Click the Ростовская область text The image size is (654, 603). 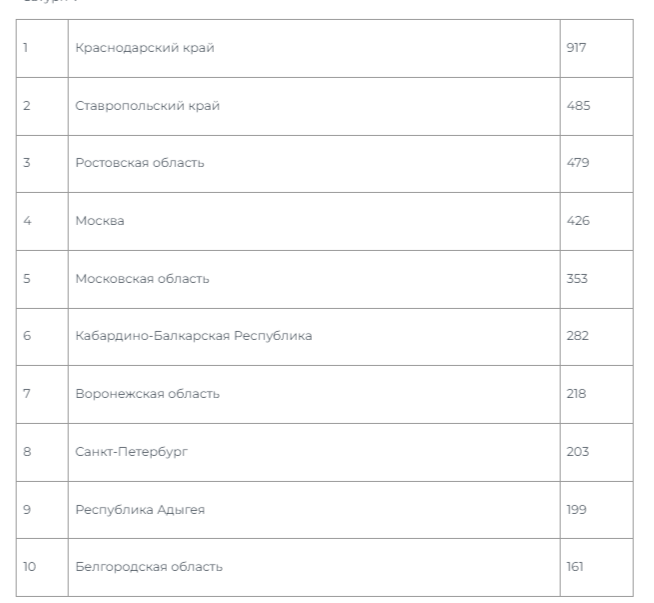pos(140,163)
